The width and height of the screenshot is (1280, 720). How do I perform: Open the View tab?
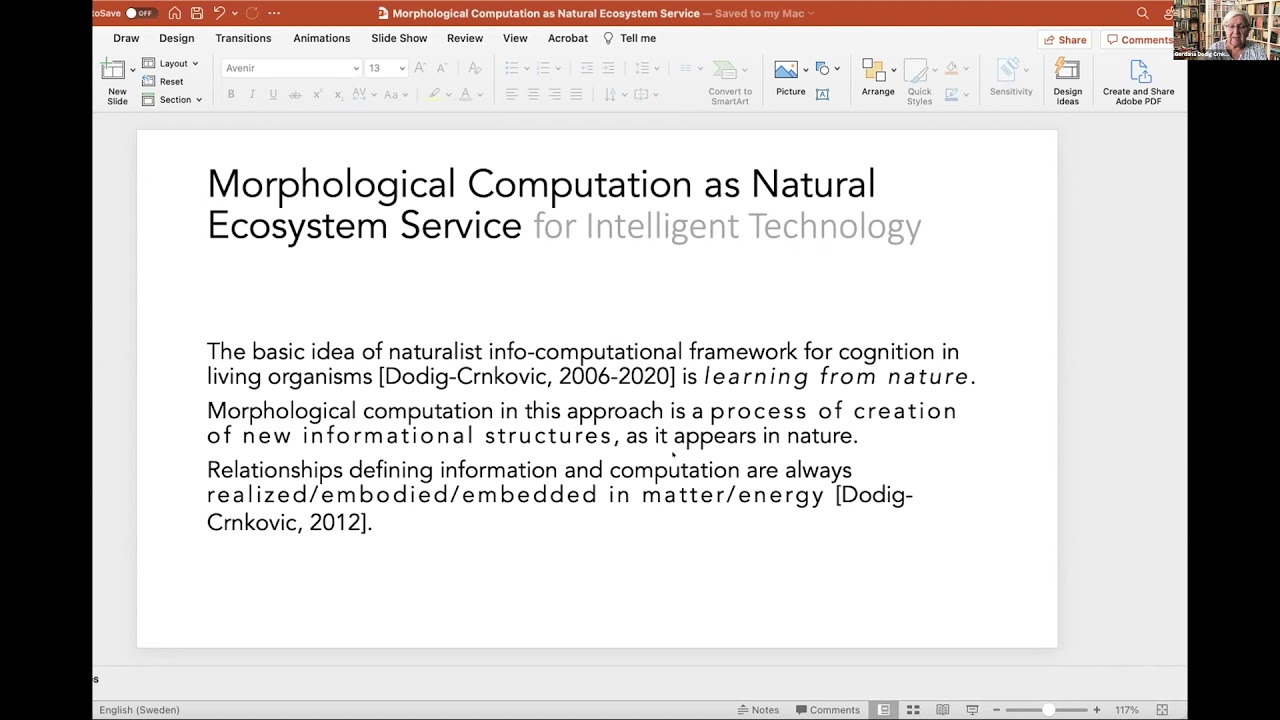click(515, 38)
